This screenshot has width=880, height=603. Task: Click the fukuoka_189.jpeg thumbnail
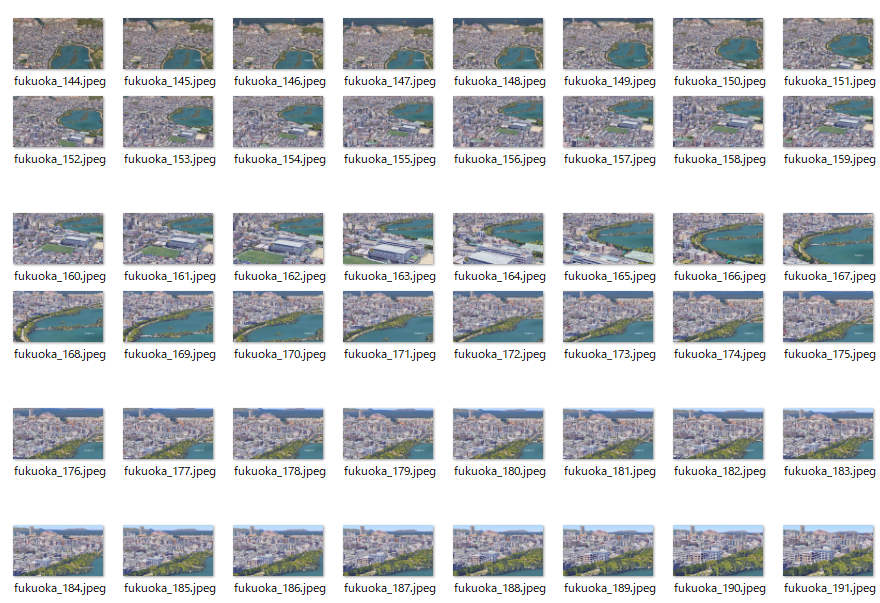coord(608,551)
